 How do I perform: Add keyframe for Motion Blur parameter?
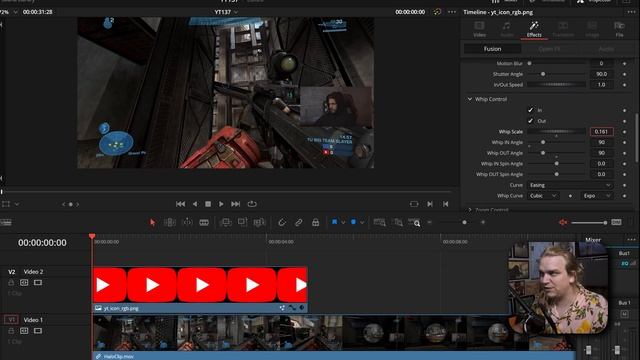pyautogui.click(x=624, y=63)
